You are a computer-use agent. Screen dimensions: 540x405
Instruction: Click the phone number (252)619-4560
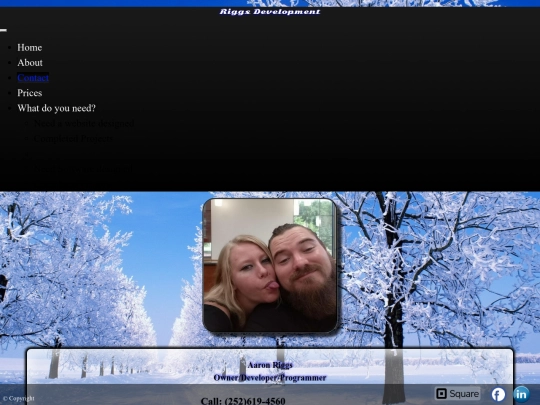[x=255, y=401]
